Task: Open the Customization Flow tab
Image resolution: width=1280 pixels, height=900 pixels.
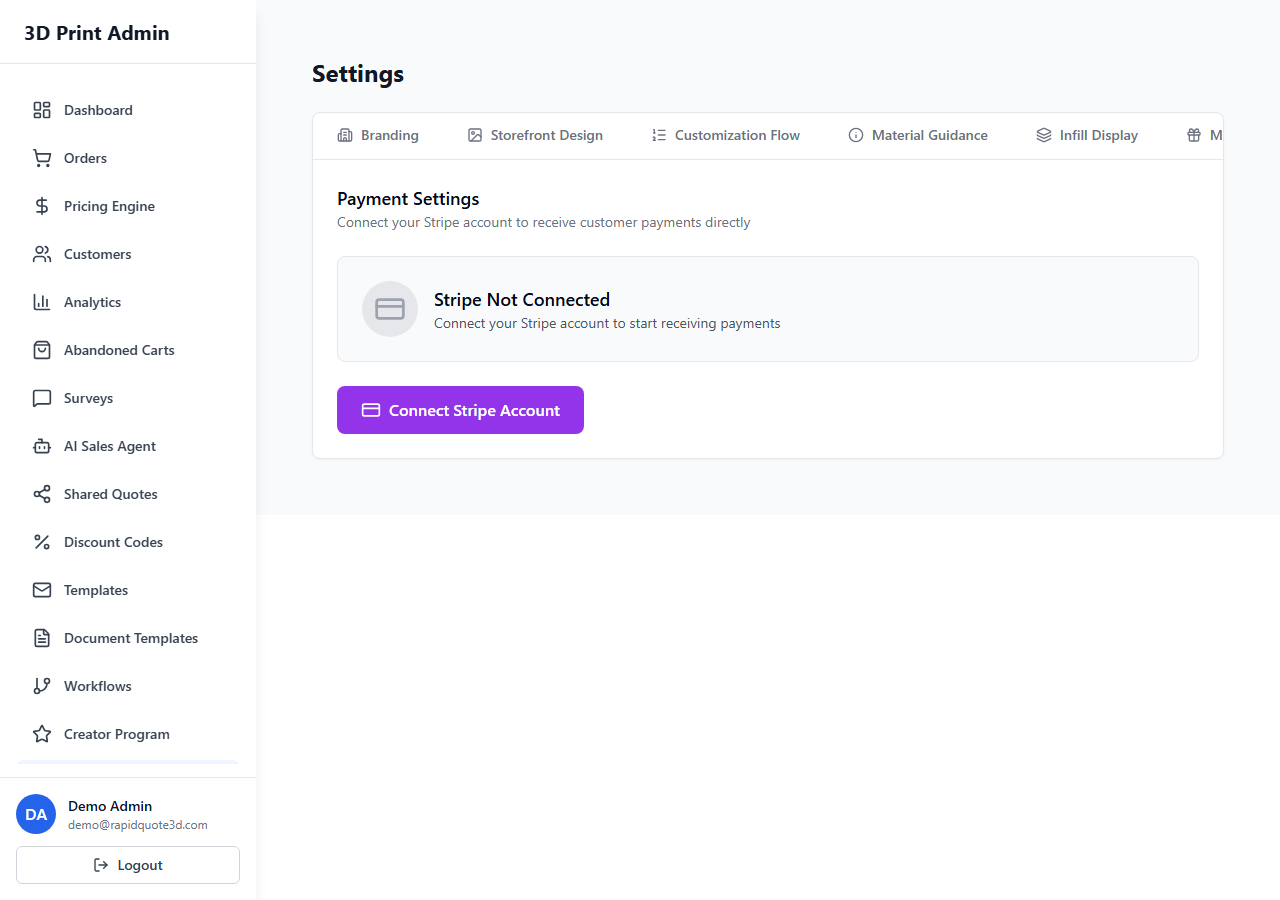Action: (x=726, y=135)
